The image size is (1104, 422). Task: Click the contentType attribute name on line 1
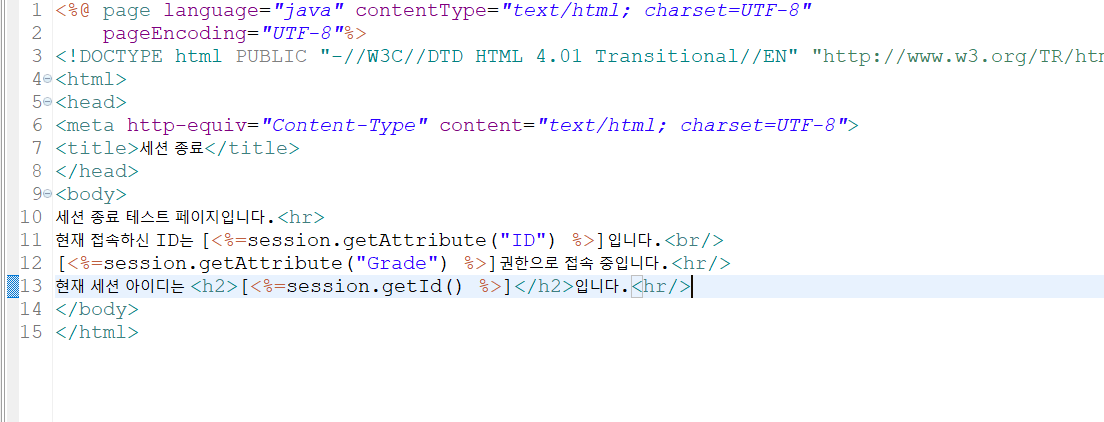[x=422, y=11]
